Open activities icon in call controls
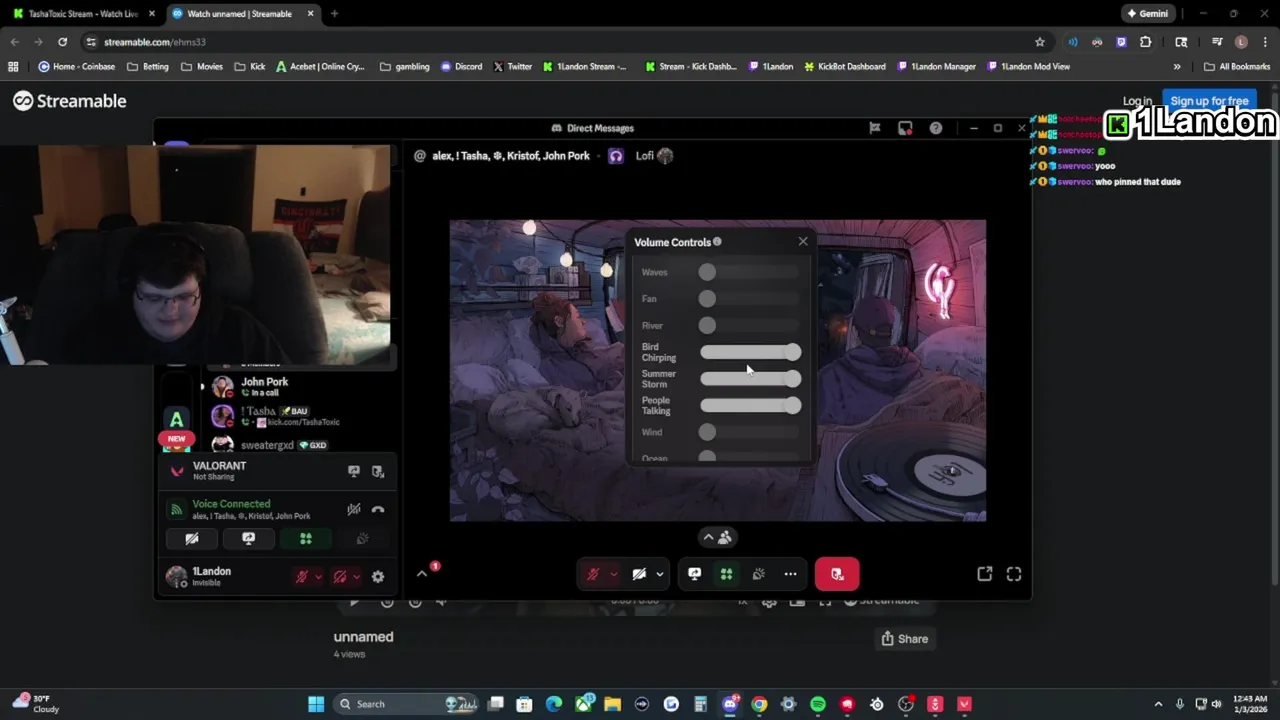This screenshot has height=720, width=1280. pos(726,574)
